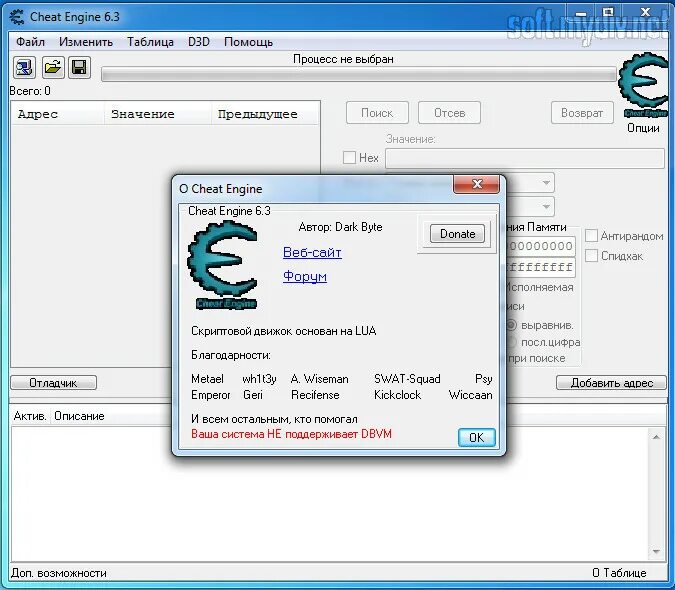675x590 pixels.
Task: Open the D3D menu
Action: tap(199, 42)
